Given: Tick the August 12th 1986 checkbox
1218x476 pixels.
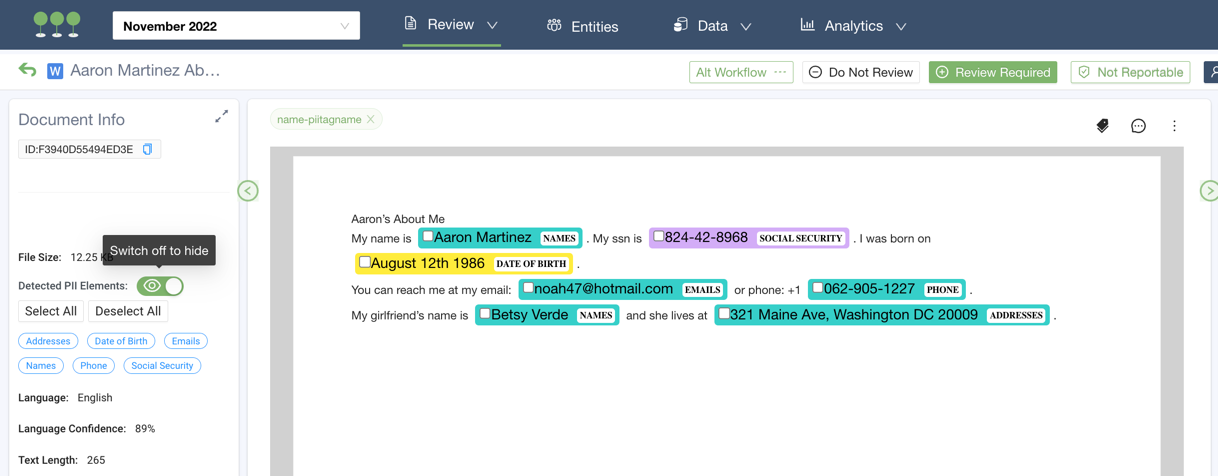Looking at the screenshot, I should pos(365,263).
